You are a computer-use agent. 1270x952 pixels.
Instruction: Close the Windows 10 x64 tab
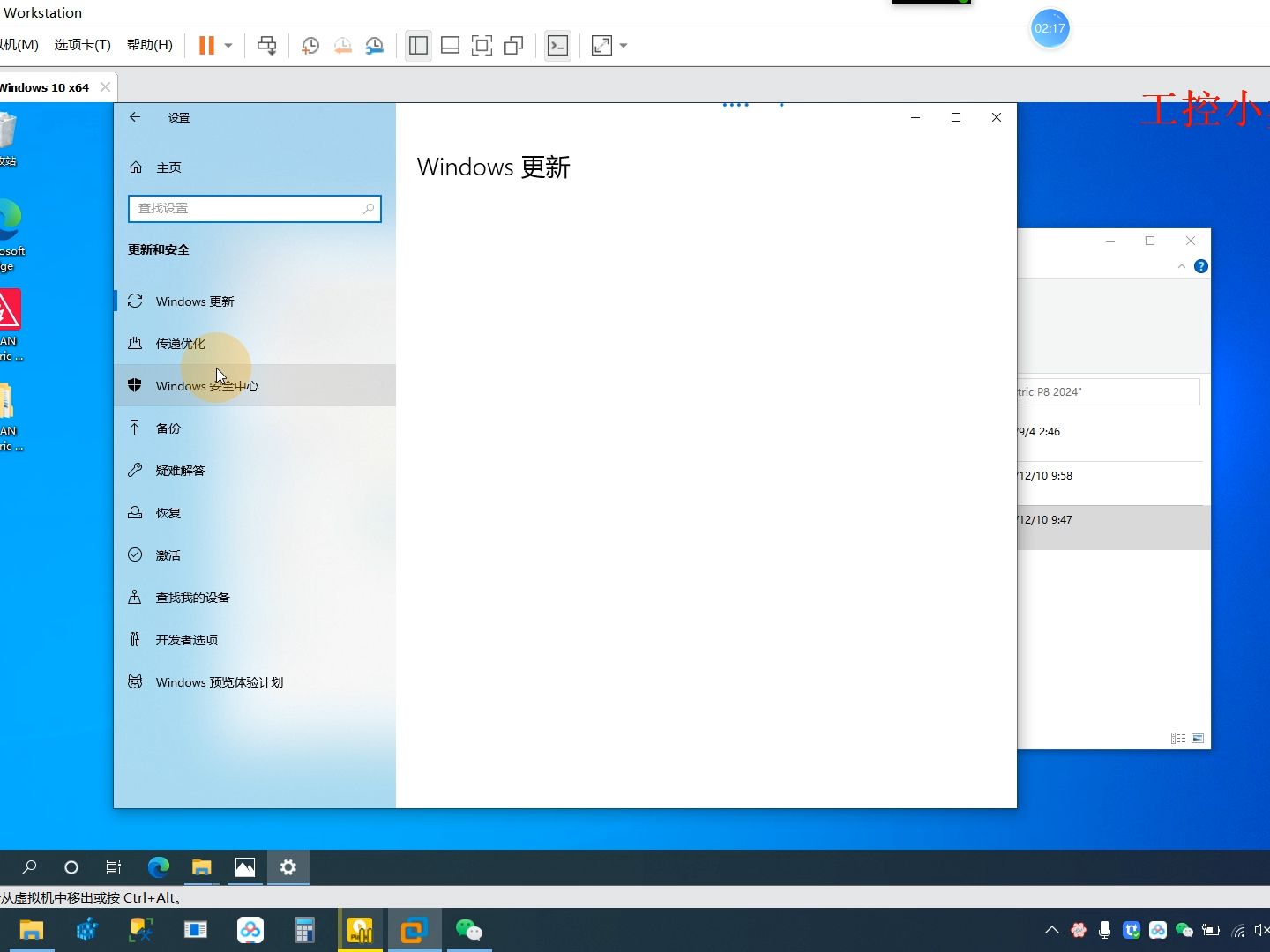coord(106,86)
